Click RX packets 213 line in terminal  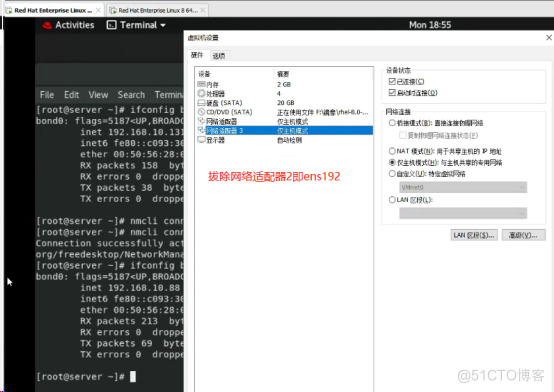pyautogui.click(x=132, y=321)
